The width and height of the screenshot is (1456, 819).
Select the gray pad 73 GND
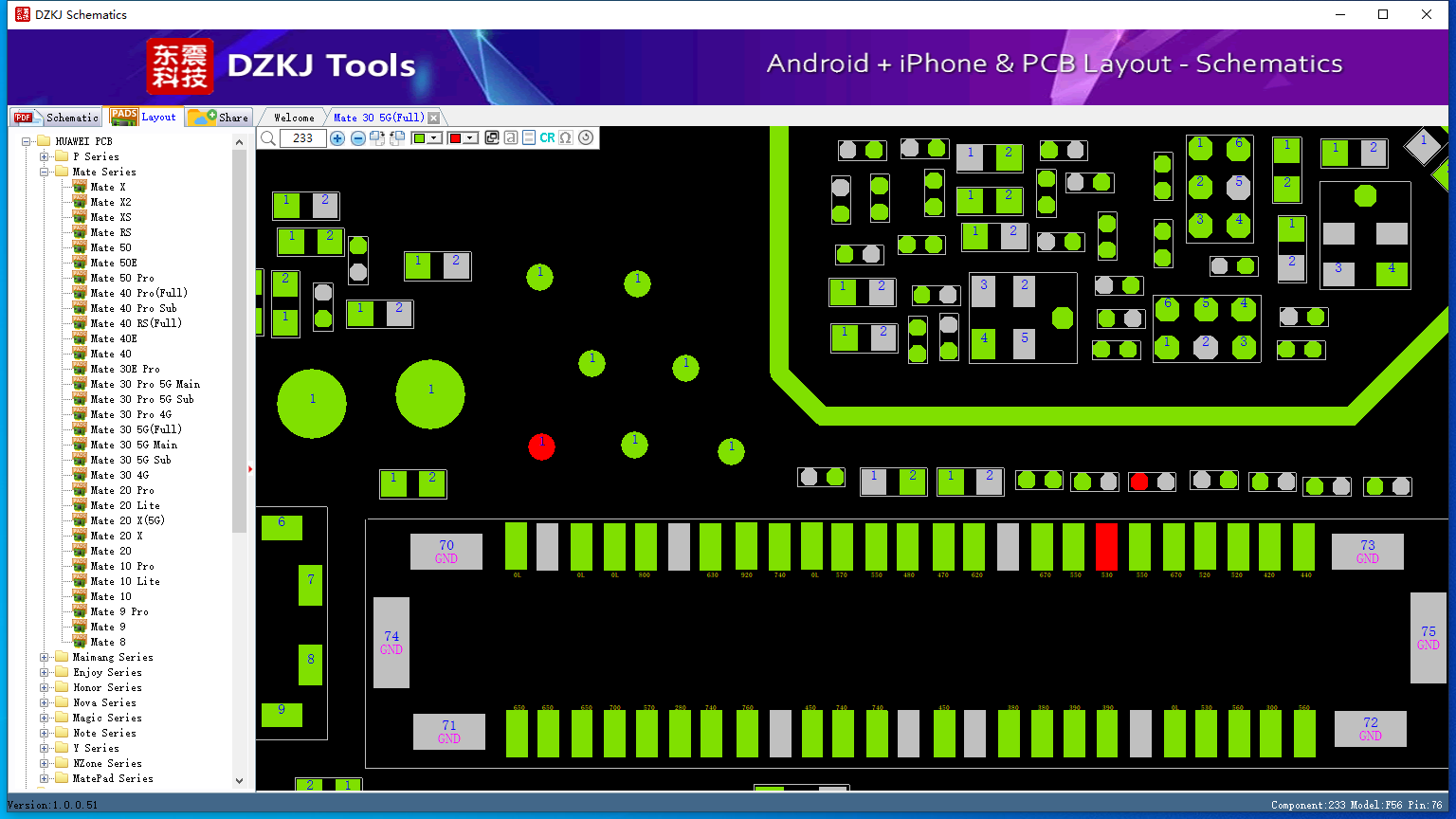(x=1368, y=552)
